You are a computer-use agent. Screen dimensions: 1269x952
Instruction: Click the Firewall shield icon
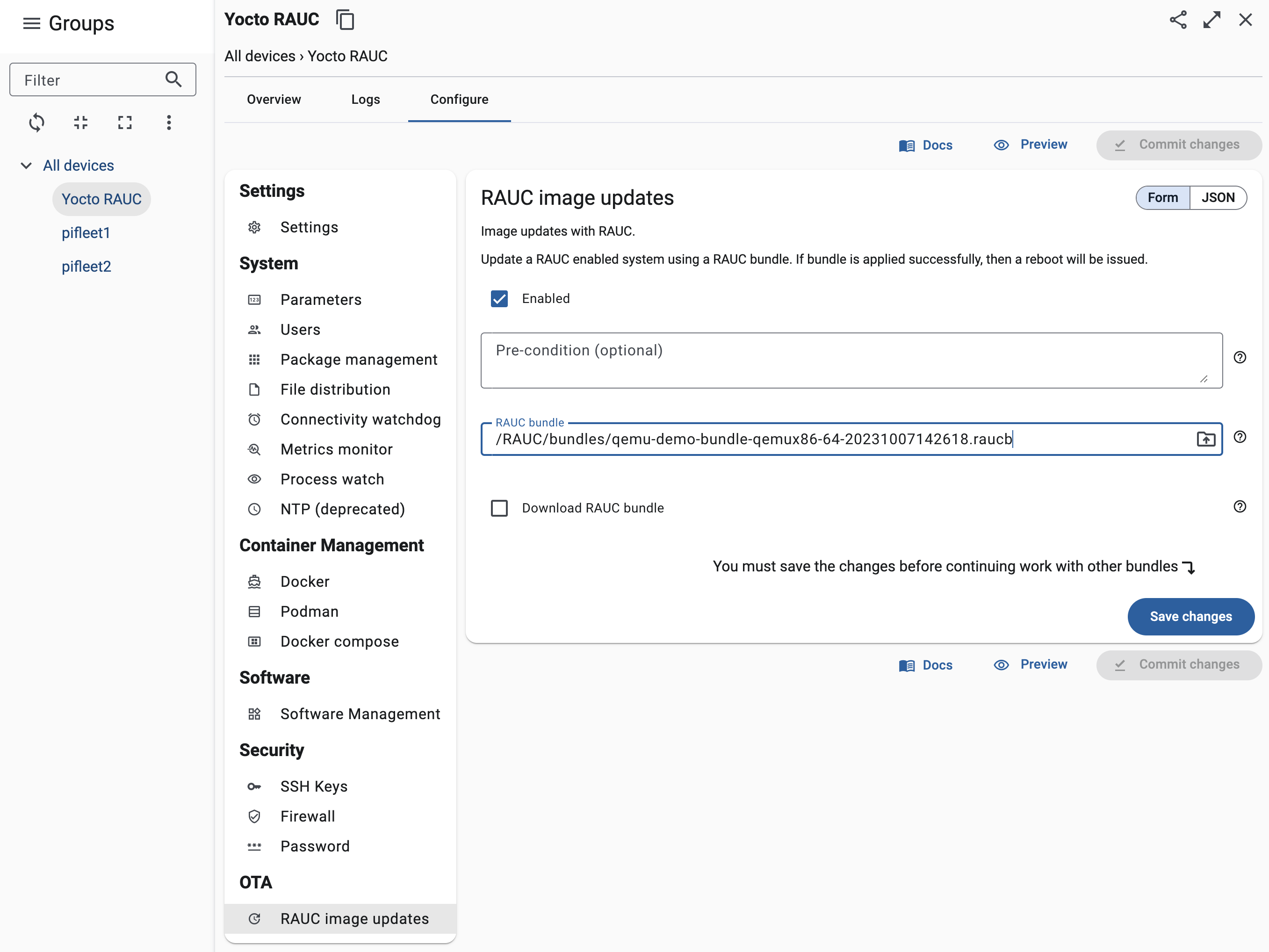254,816
